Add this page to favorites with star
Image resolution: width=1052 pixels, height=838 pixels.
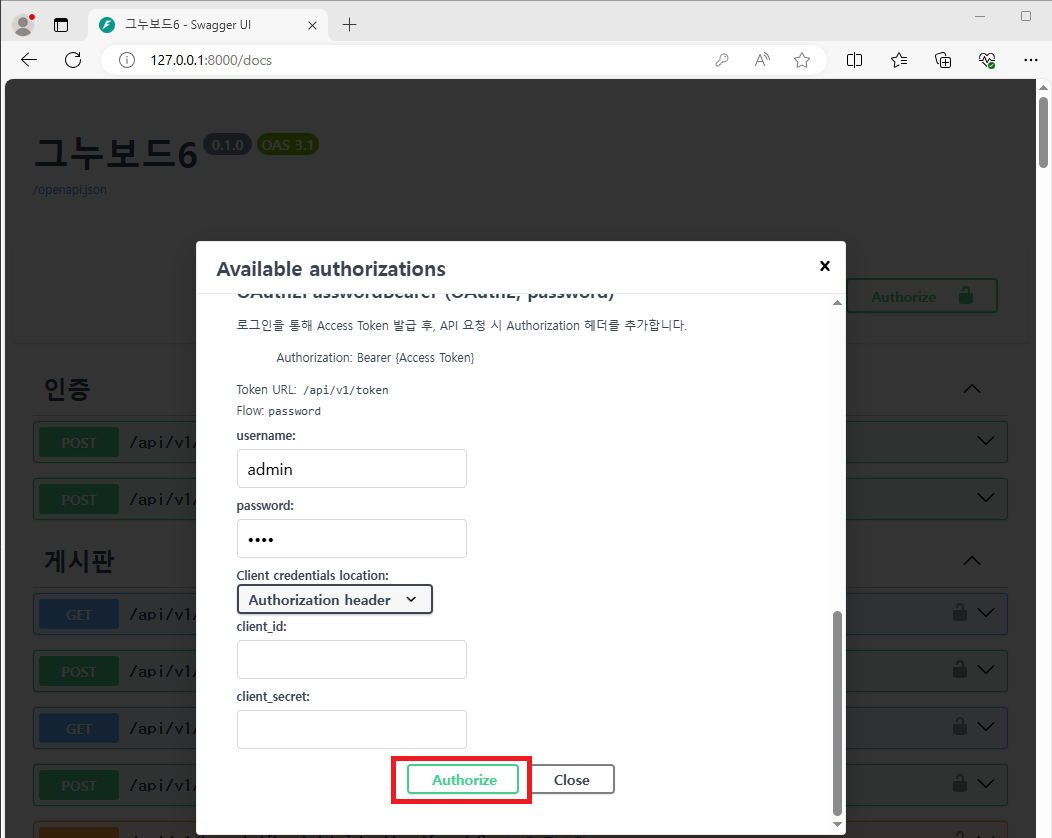802,60
